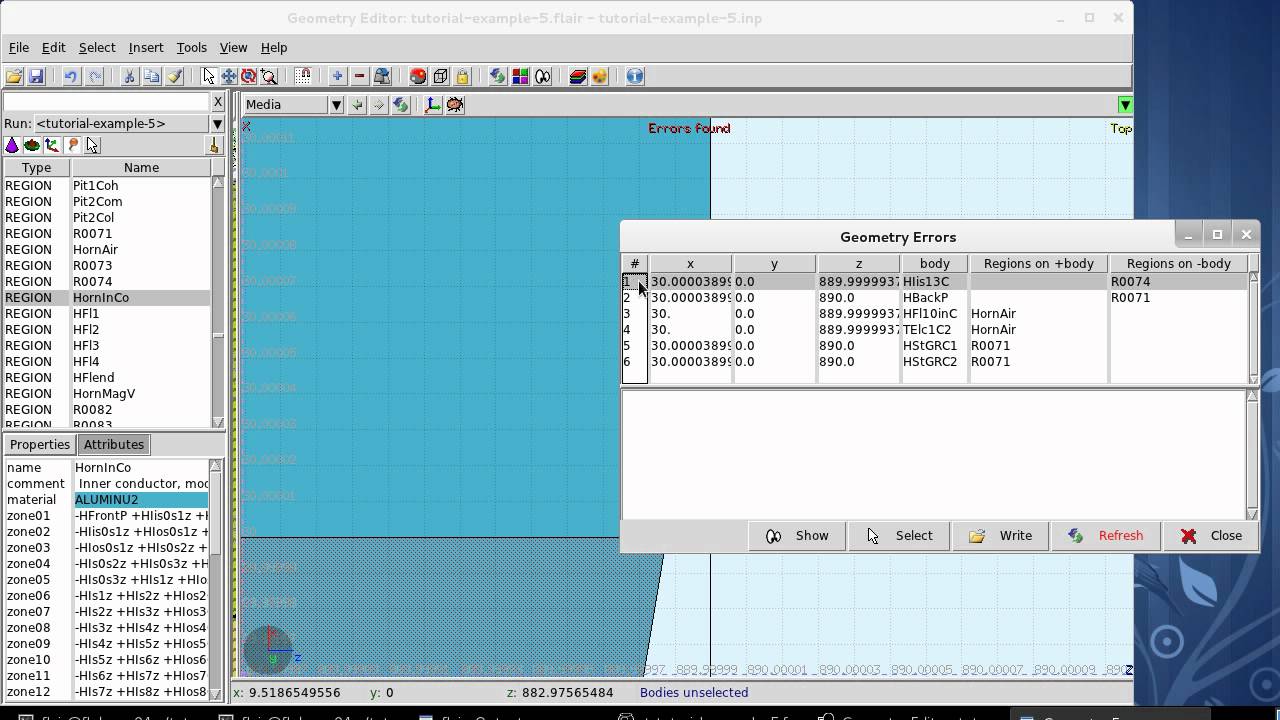Open the green viewport menu arrow

1125,105
